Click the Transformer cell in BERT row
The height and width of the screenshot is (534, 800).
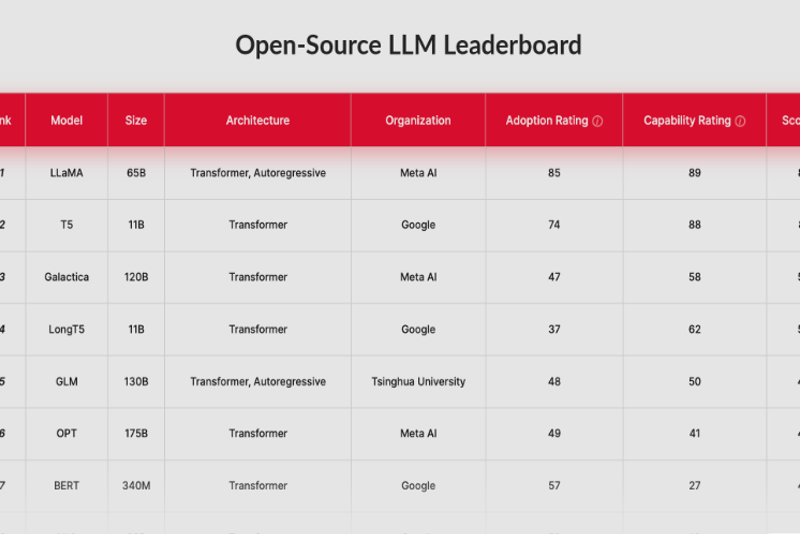(258, 486)
